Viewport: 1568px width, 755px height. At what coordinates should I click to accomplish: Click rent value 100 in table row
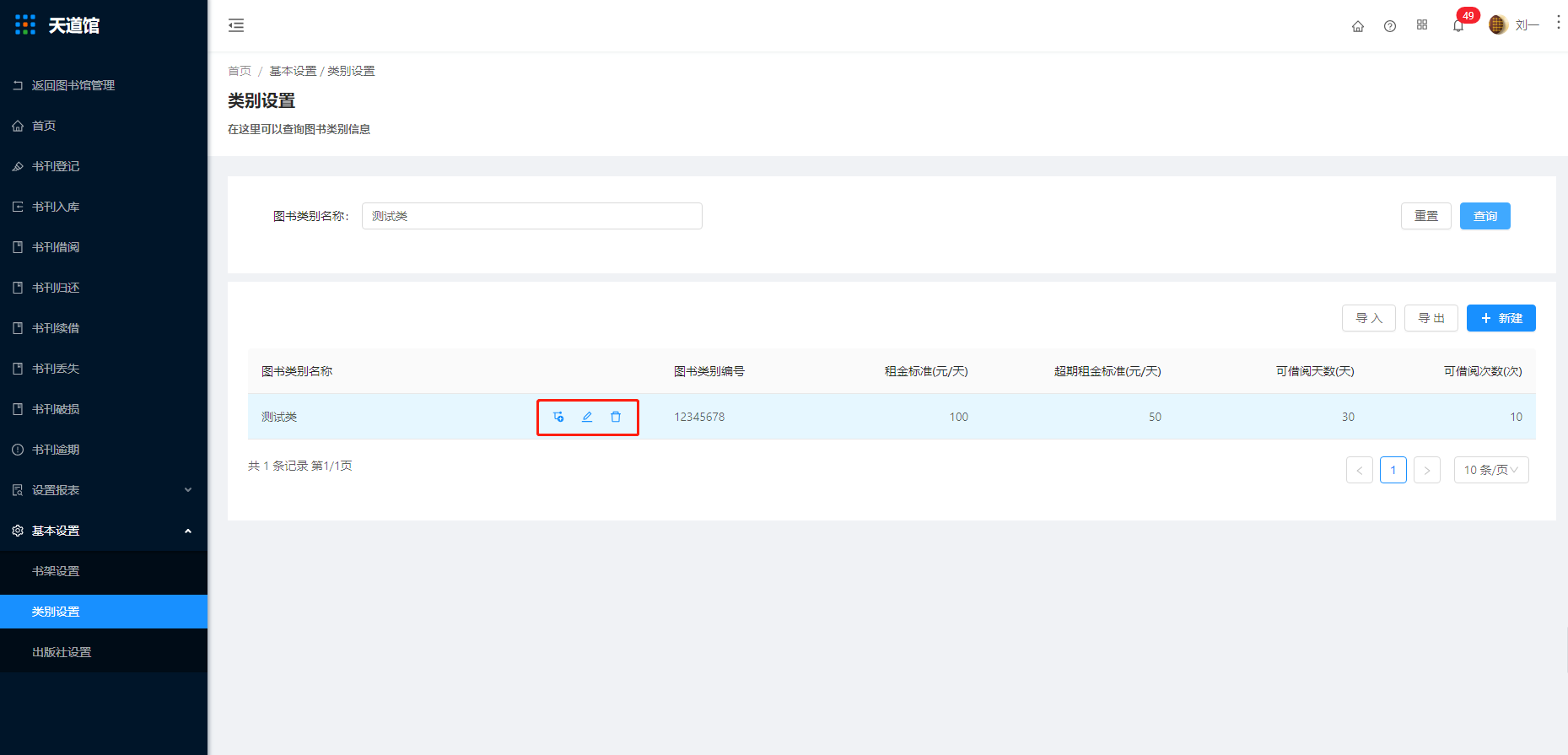[x=959, y=417]
